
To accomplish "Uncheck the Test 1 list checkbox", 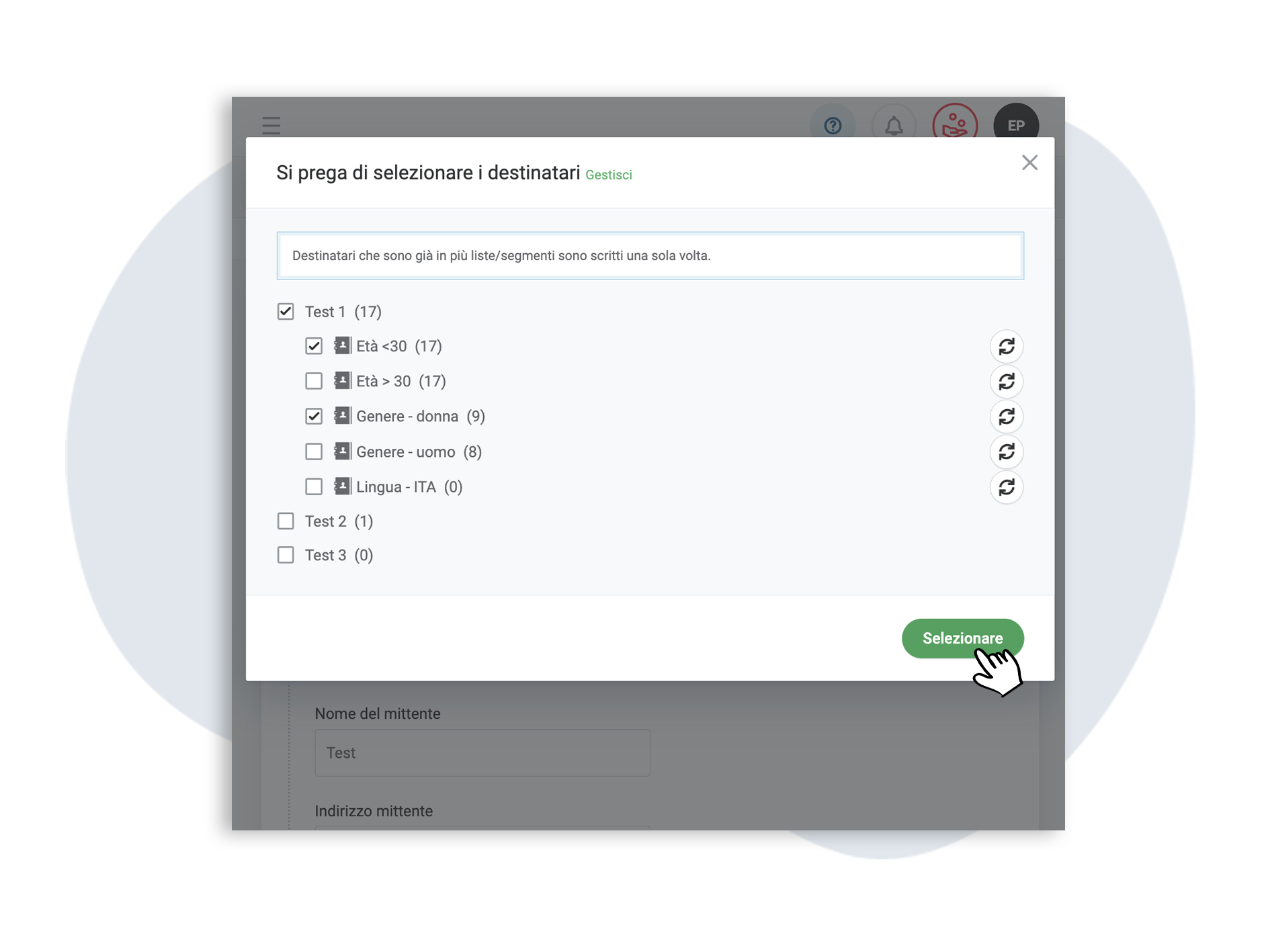I will [286, 312].
